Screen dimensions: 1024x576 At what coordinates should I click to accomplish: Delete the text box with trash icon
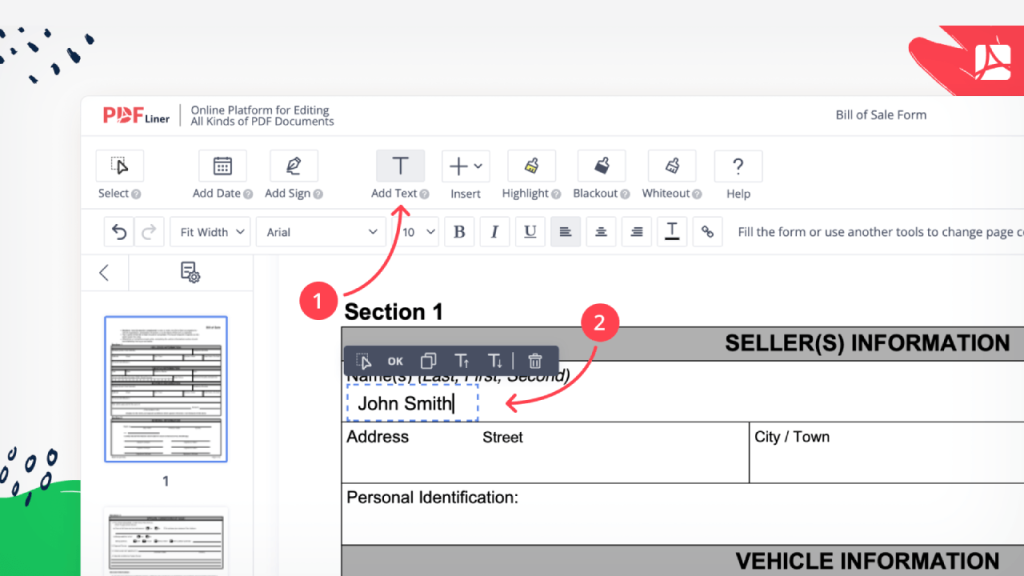click(x=535, y=360)
